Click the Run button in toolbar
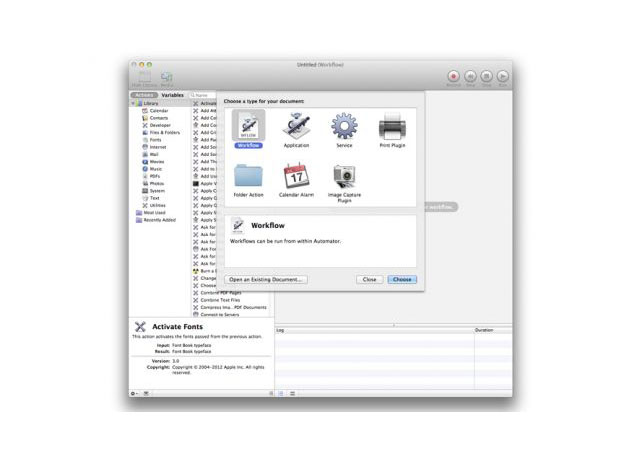The image size is (640, 460). (x=503, y=76)
